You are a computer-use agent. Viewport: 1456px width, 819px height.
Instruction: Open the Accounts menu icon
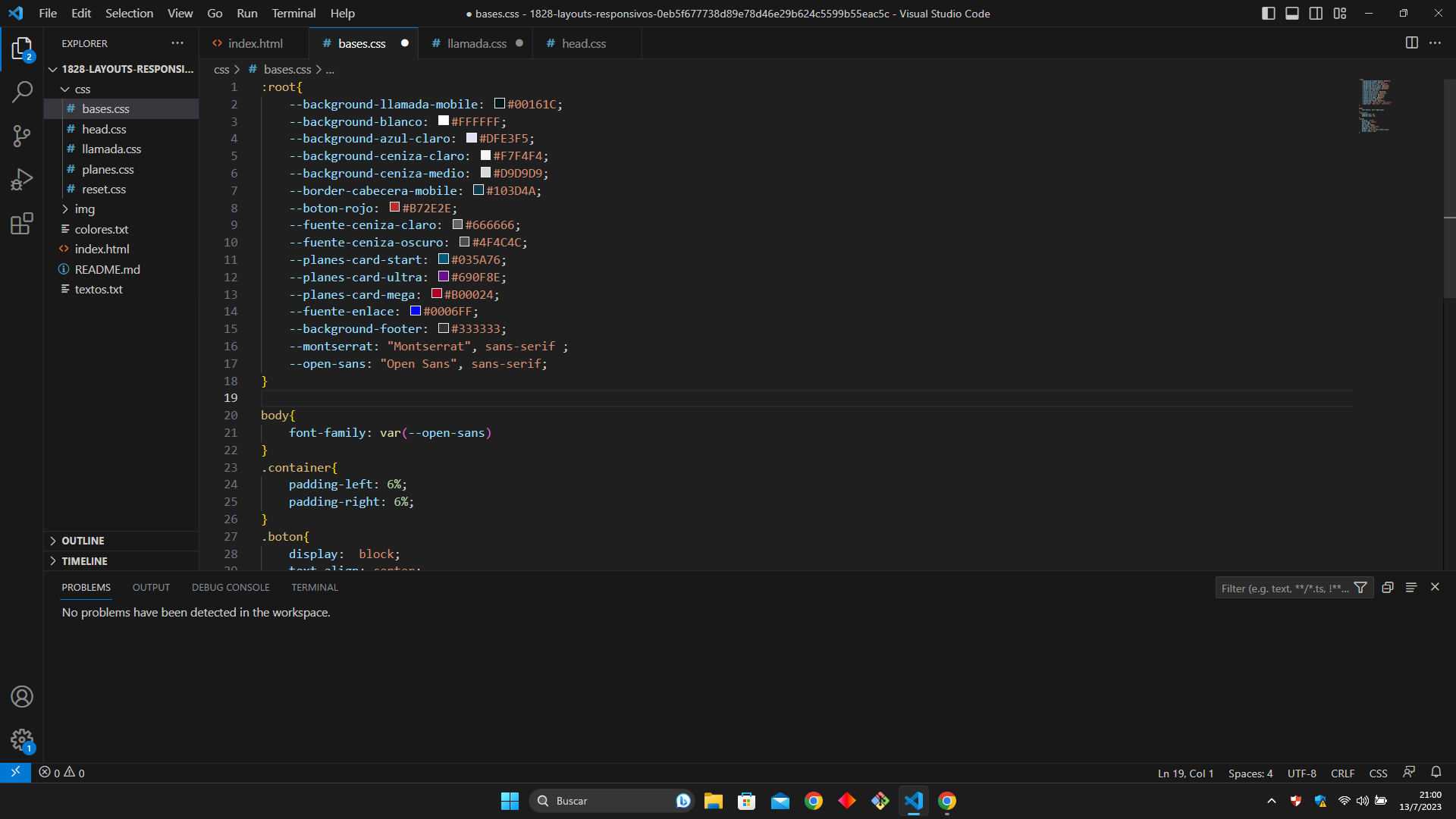[22, 697]
